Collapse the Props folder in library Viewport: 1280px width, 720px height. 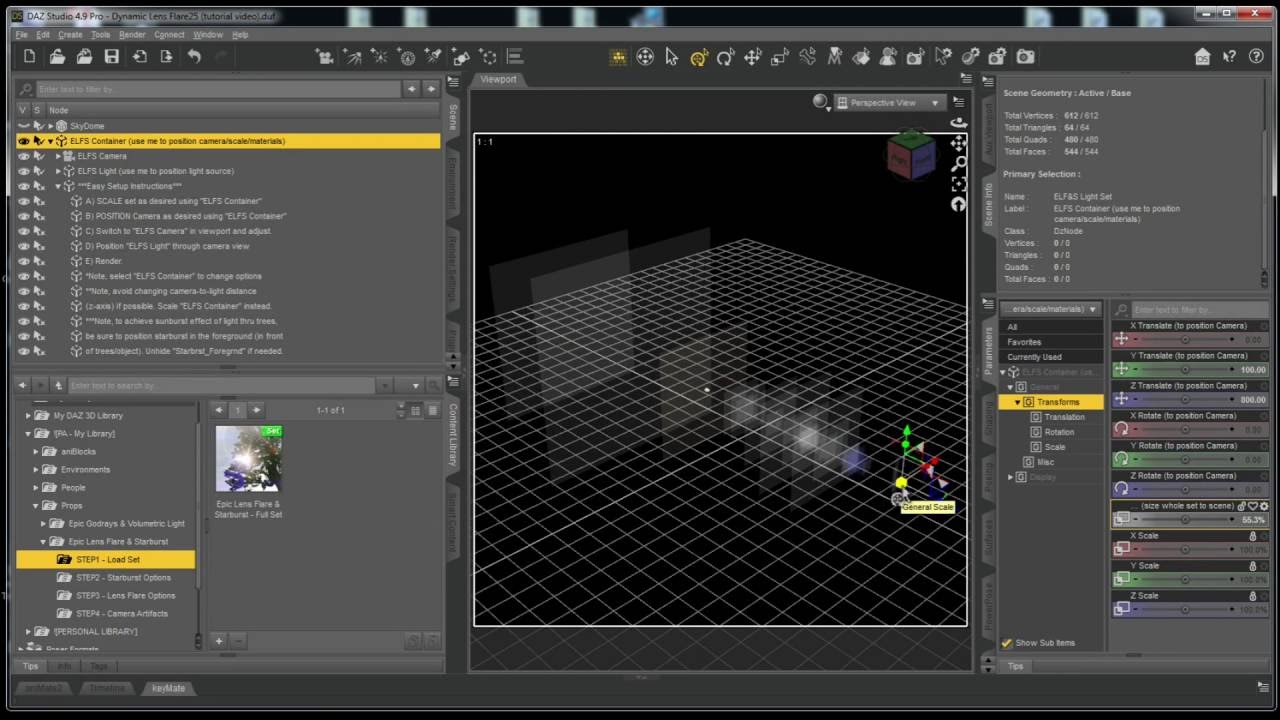(36, 506)
